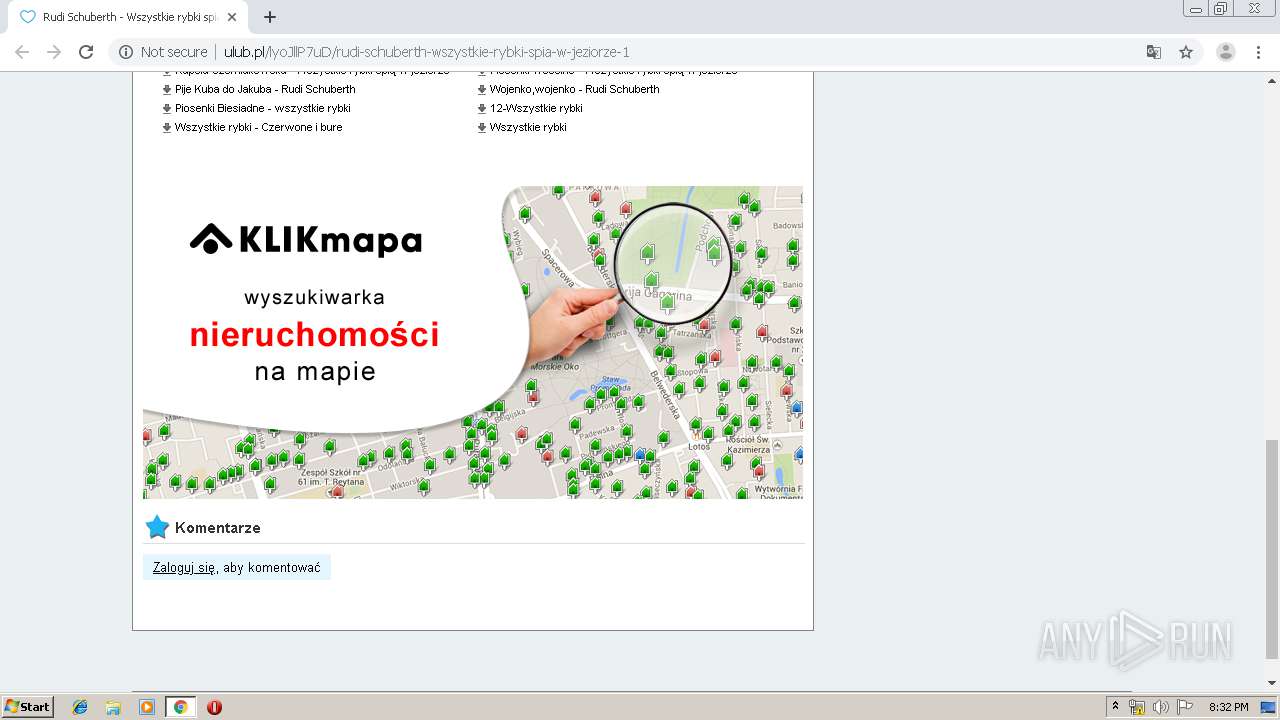This screenshot has width=1280, height=720.
Task: Open Pije Kuba do Jakuba - Rudi Schuberth
Action: click(265, 89)
